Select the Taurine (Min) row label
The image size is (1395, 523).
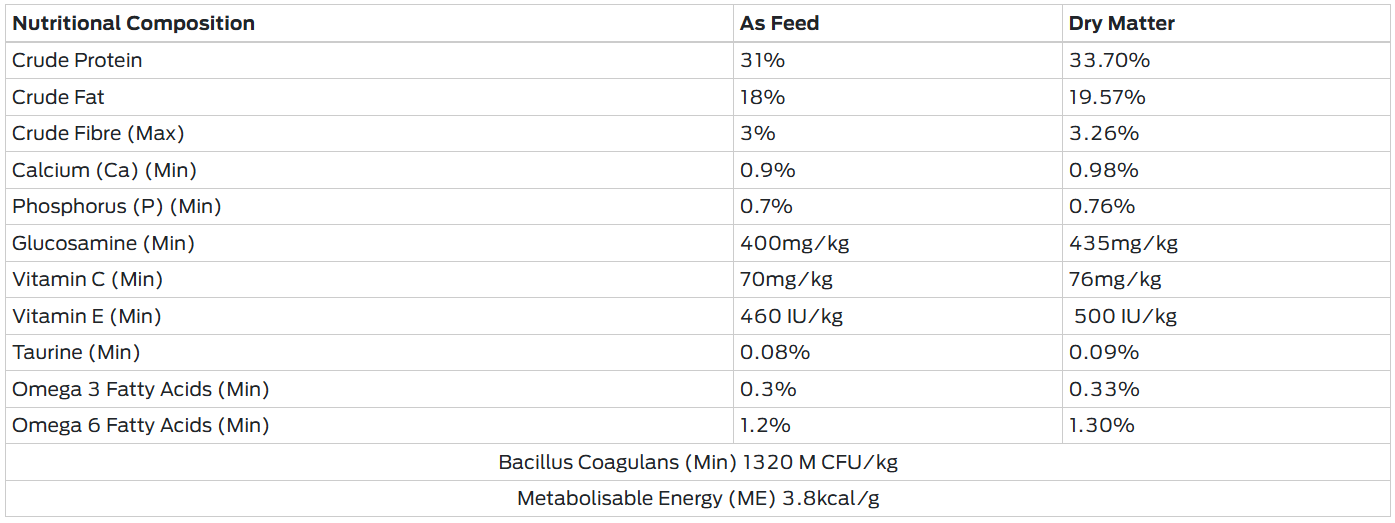point(76,352)
